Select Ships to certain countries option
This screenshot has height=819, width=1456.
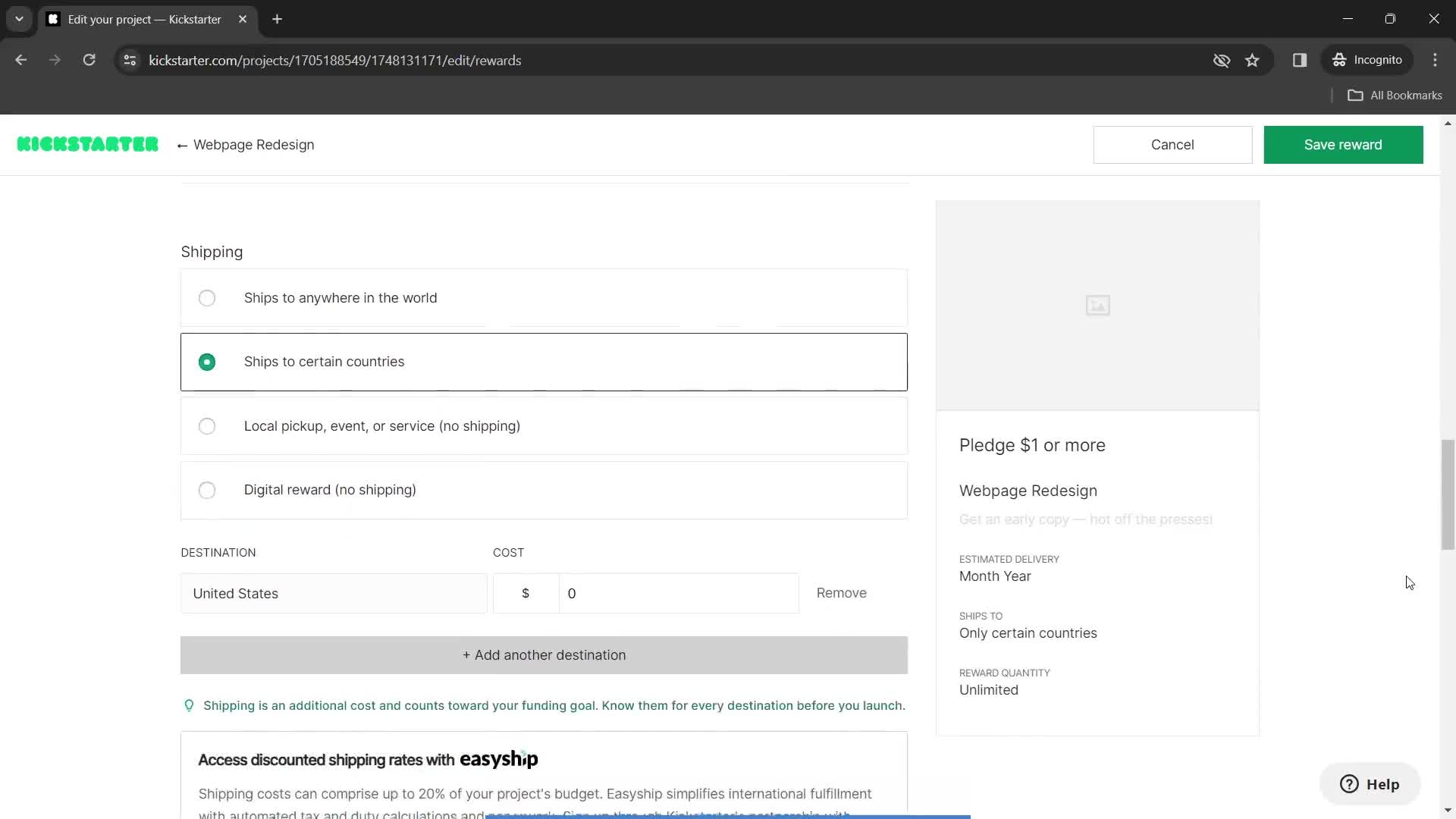tap(208, 361)
